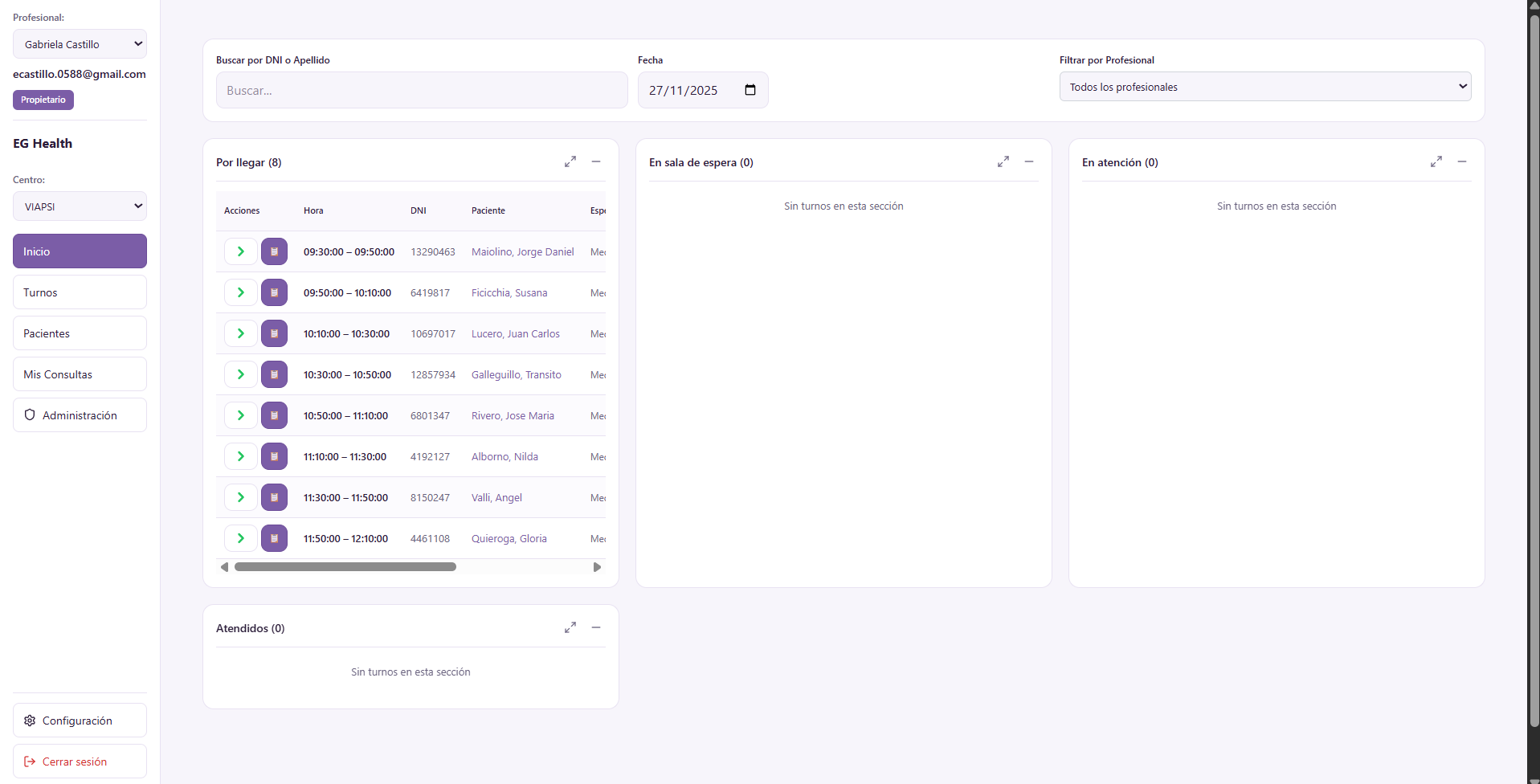The height and width of the screenshot is (784, 1540).
Task: Collapse the Por llegar panel
Action: (x=596, y=161)
